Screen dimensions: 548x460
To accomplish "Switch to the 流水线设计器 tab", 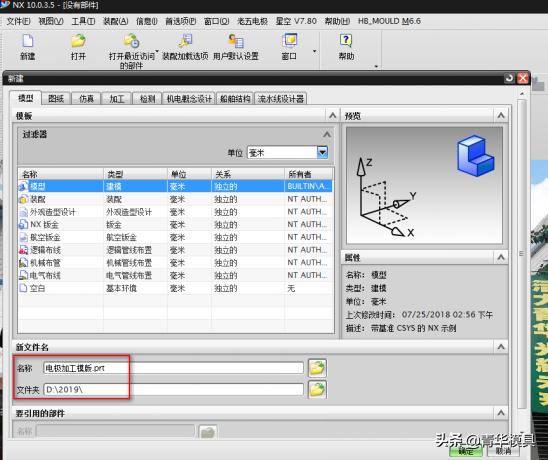I will point(281,99).
